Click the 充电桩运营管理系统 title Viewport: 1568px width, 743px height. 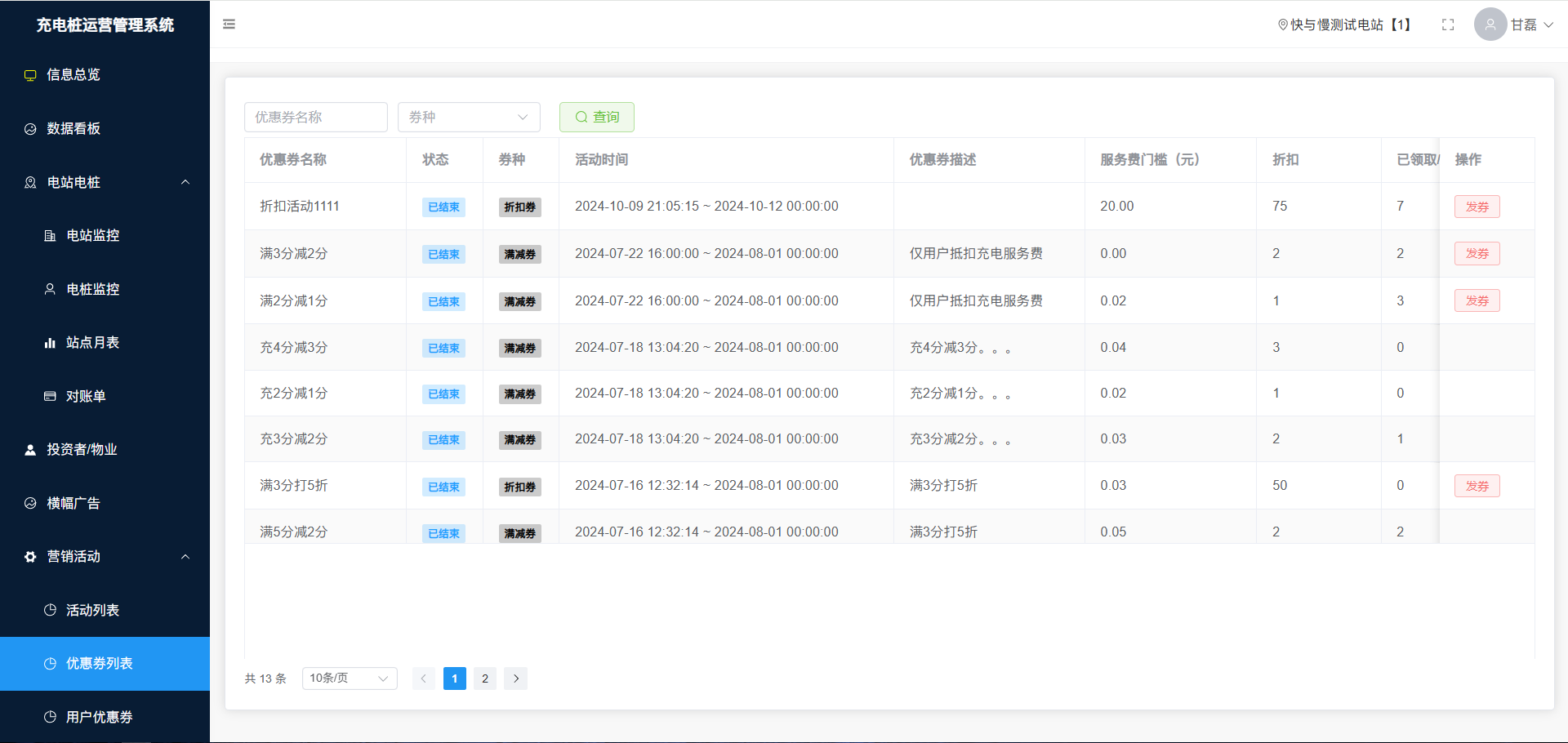pos(105,24)
